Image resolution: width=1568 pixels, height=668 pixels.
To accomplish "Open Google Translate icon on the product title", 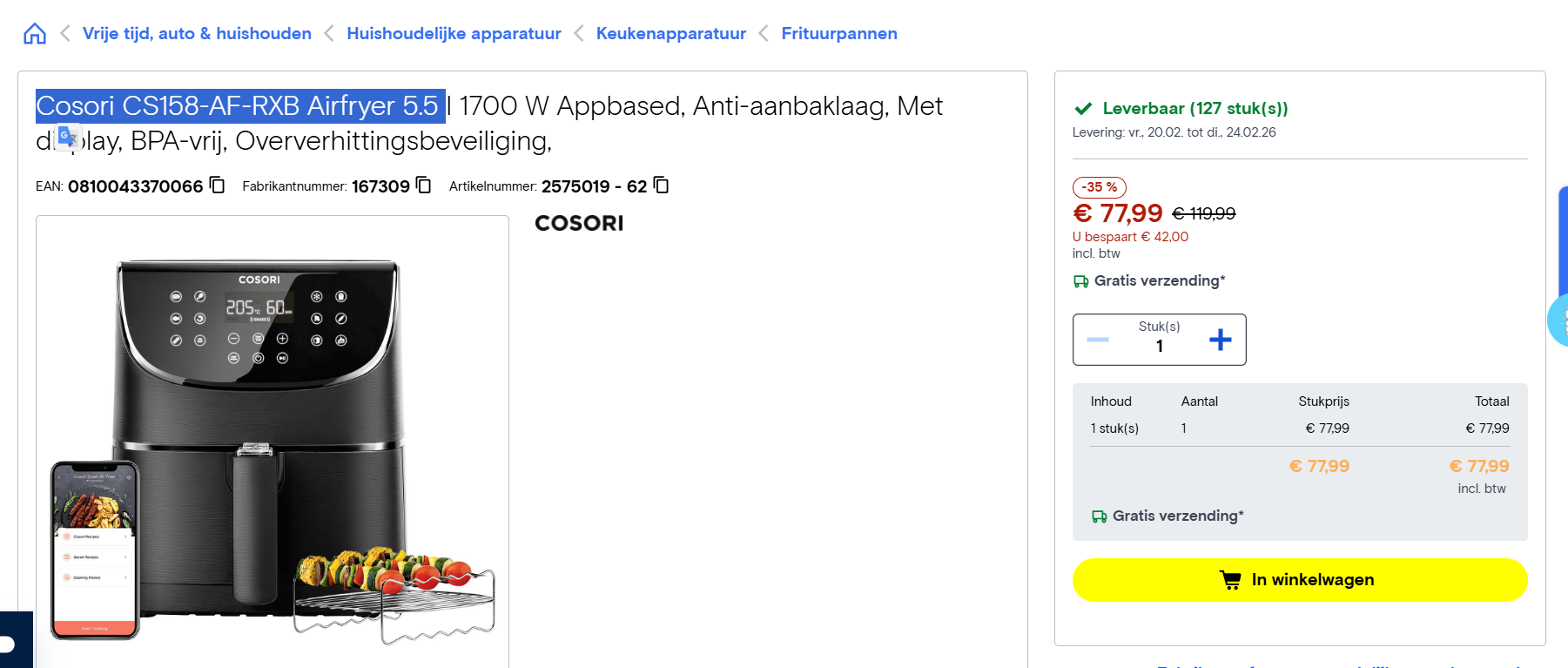I will pyautogui.click(x=70, y=138).
